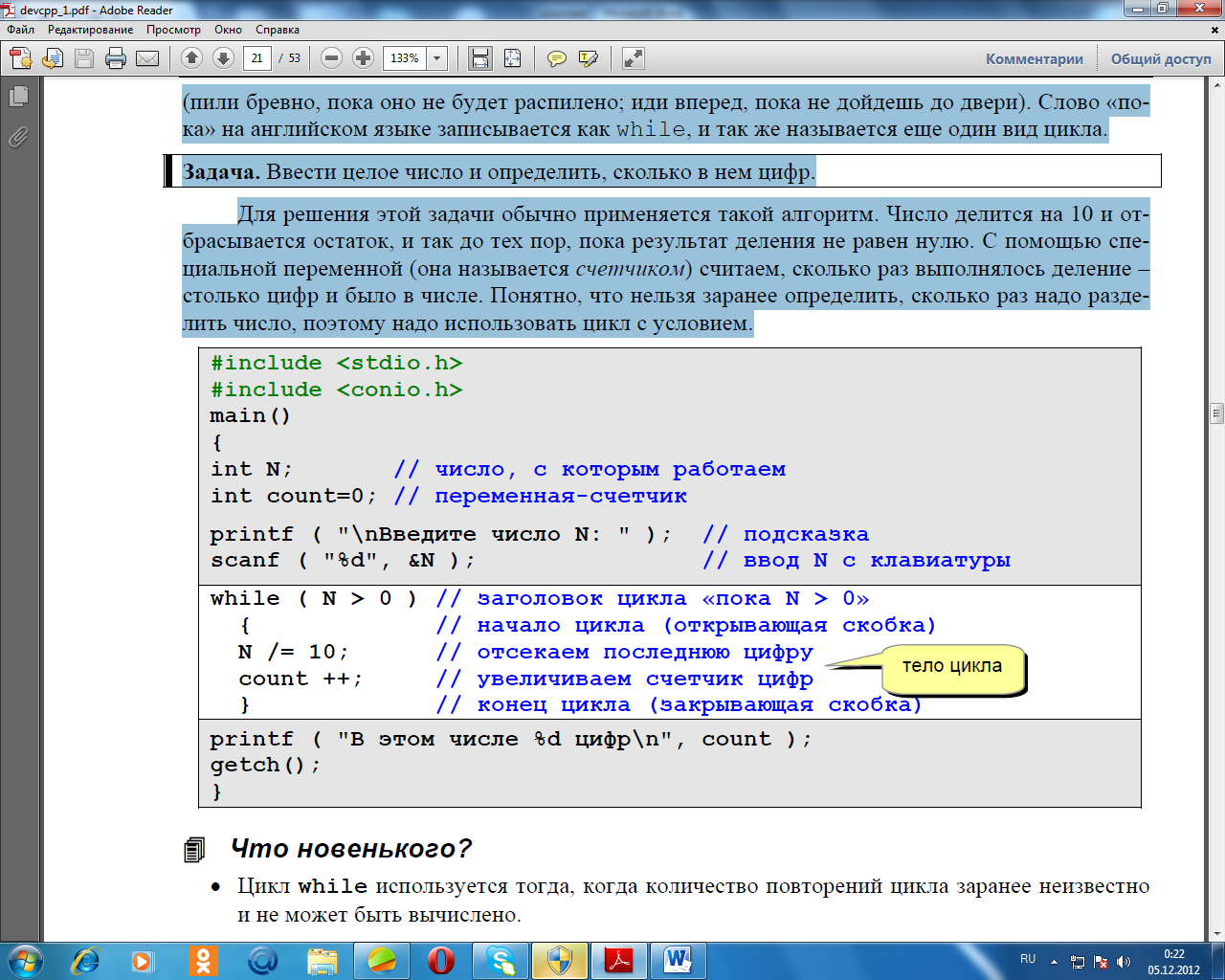
Task: Open the Общий доступ pane
Action: [1161, 58]
